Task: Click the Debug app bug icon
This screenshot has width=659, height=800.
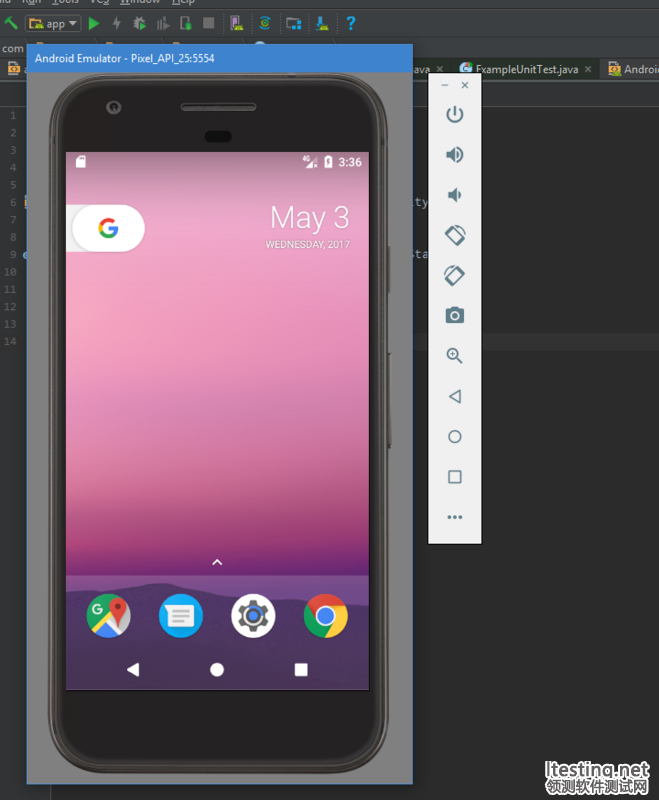Action: point(139,23)
